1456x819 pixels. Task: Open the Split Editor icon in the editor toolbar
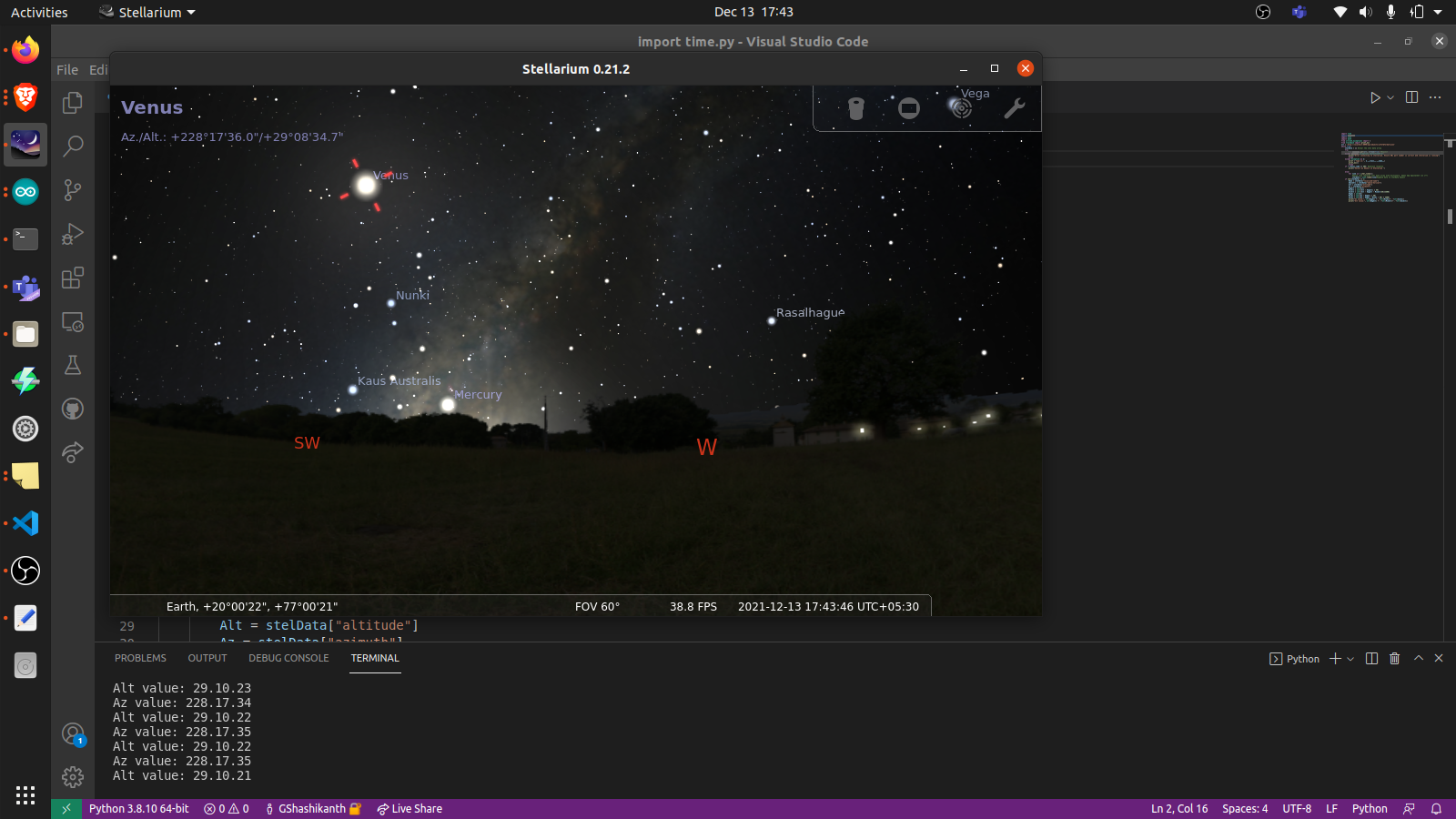[x=1411, y=97]
